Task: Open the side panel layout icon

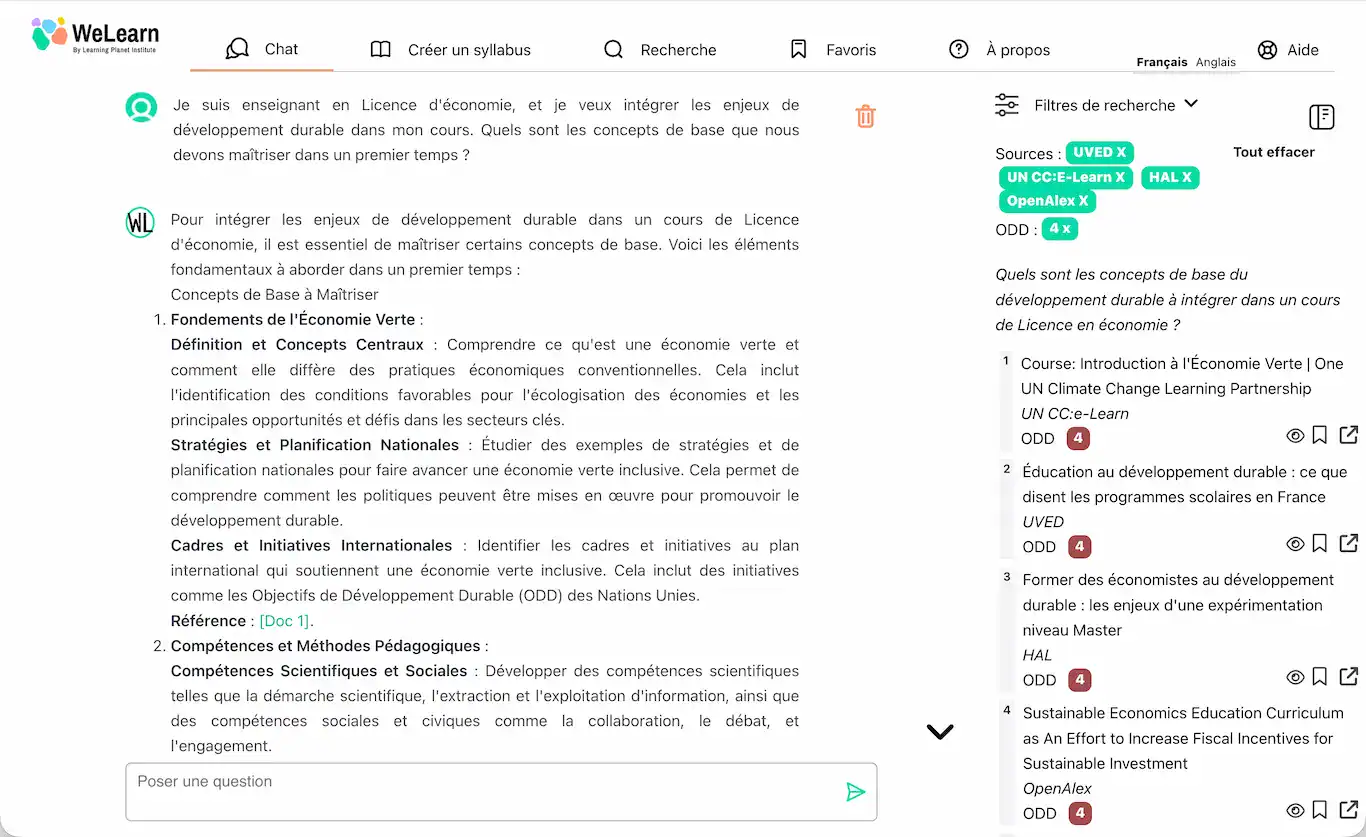Action: (1321, 117)
